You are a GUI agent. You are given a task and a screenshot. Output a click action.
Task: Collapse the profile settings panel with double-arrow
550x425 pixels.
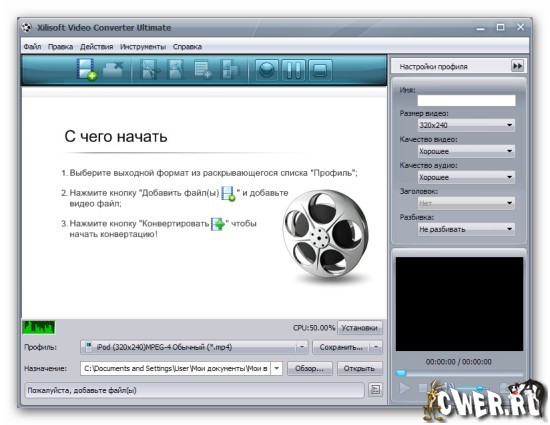[x=517, y=66]
